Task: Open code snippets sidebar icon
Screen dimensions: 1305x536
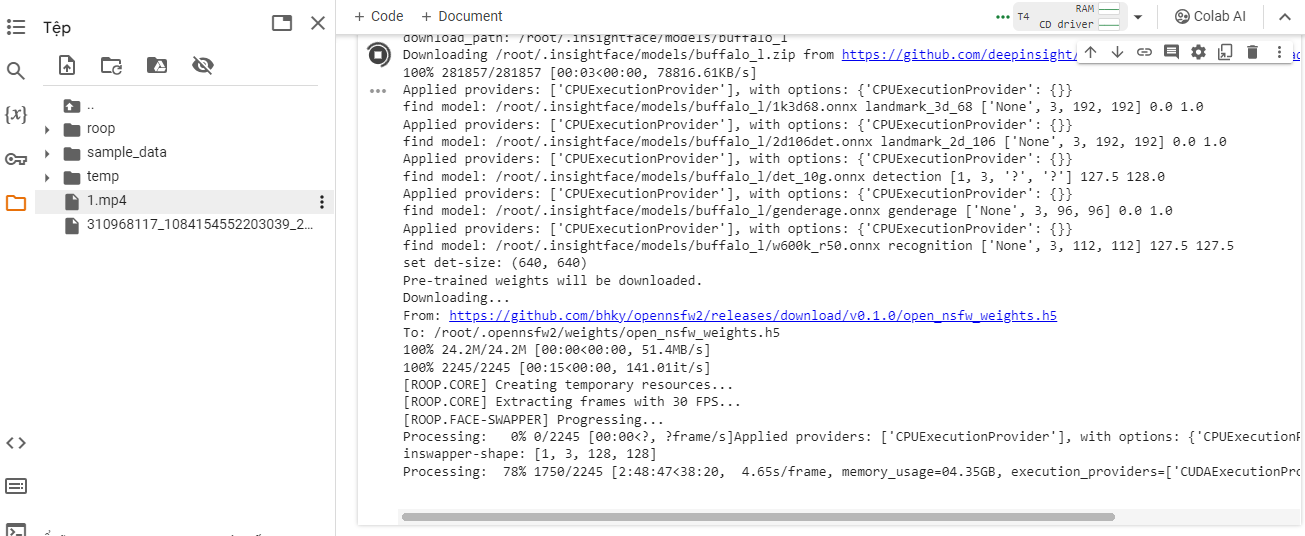Action: [x=15, y=443]
